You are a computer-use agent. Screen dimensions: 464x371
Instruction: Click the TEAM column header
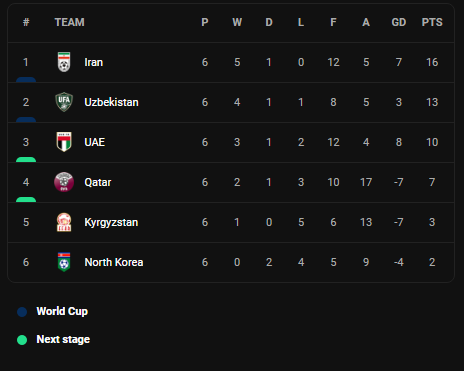coord(69,22)
